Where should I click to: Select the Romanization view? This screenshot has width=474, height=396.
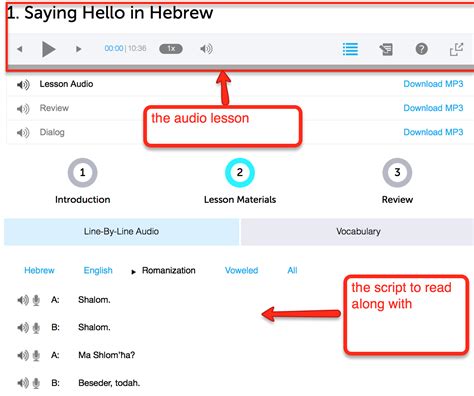click(x=169, y=270)
